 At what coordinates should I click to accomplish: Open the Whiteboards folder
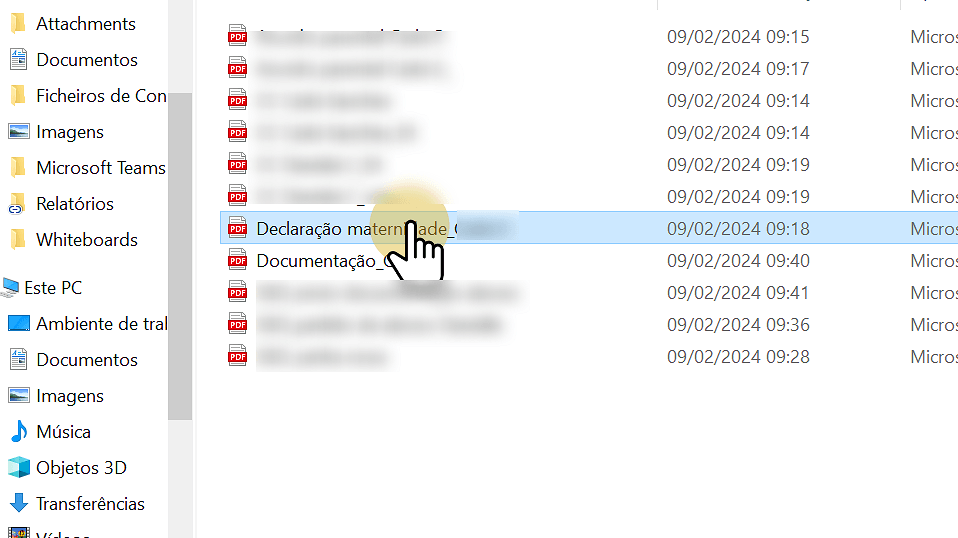pos(87,240)
